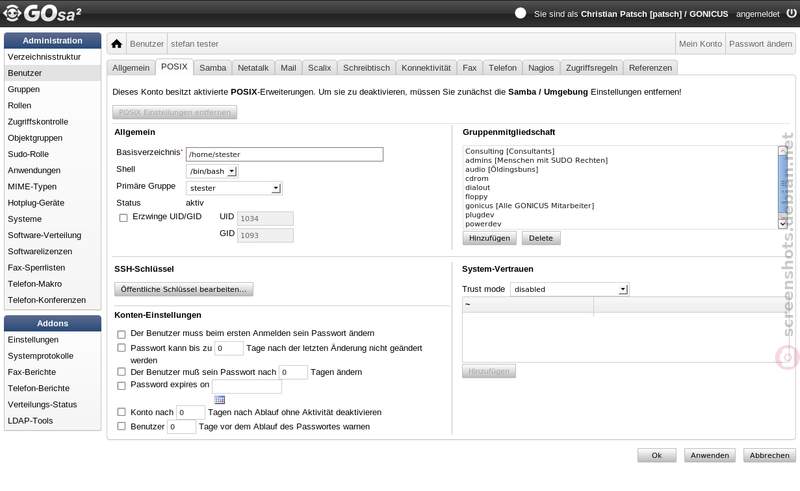Click 'Passwort ändern' link
Image resolution: width=800 pixels, height=491 pixels.
[760, 44]
